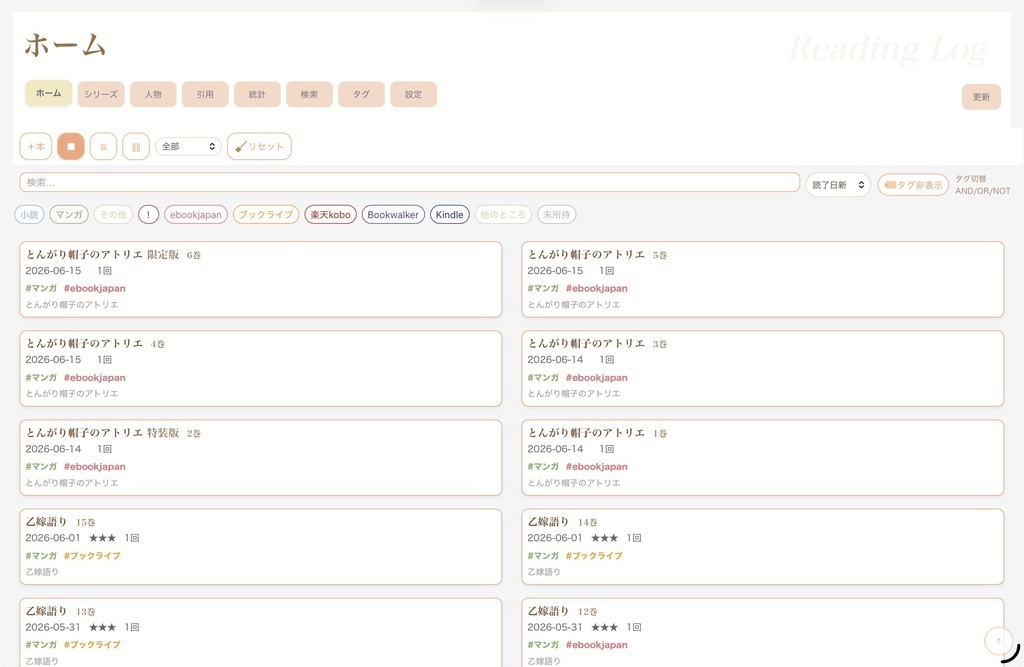Toggle the 楽天kobo filter chip
Viewport: 1024px width, 667px height.
[330, 214]
